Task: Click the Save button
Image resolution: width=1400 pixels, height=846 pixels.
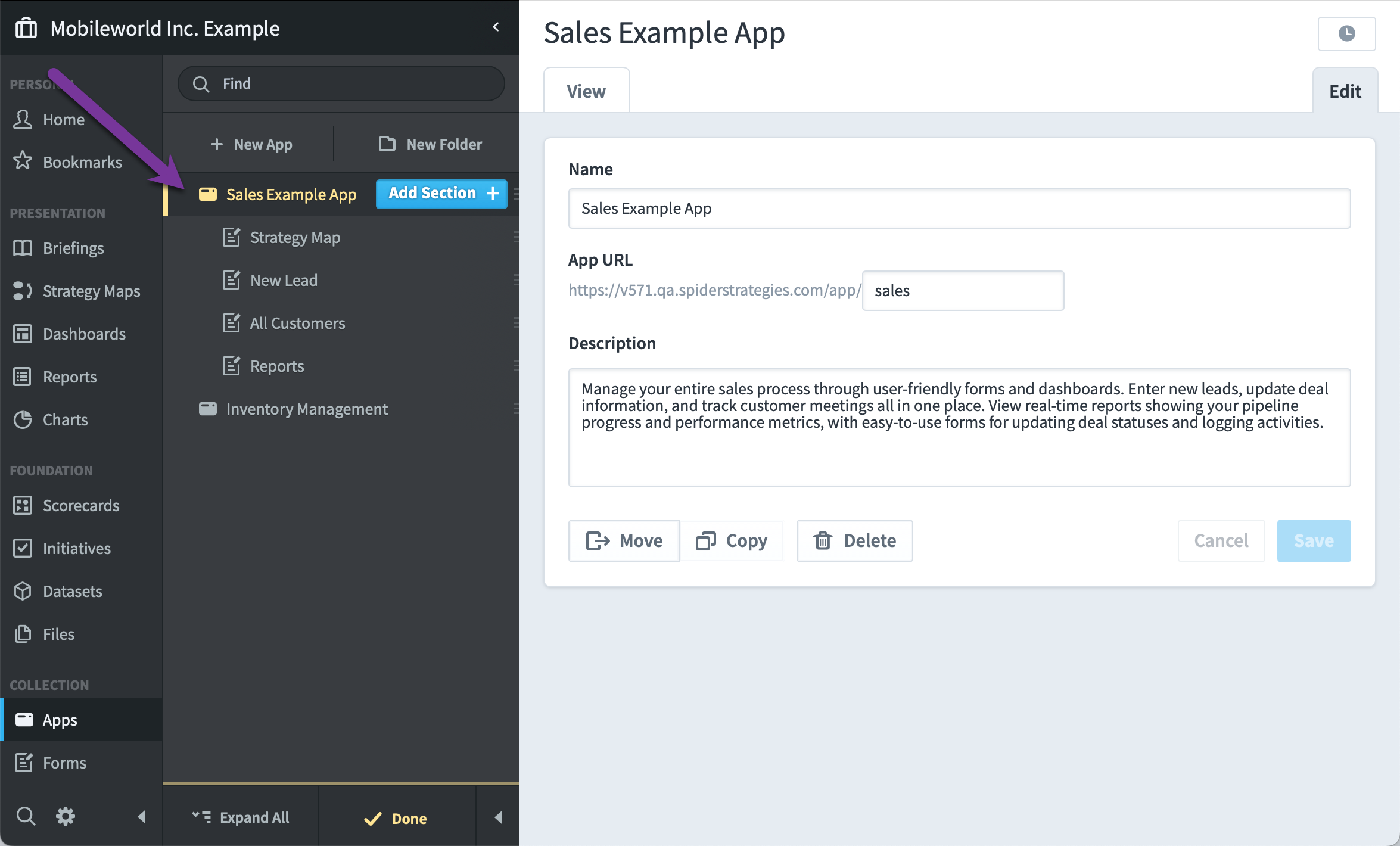Action: coord(1314,540)
